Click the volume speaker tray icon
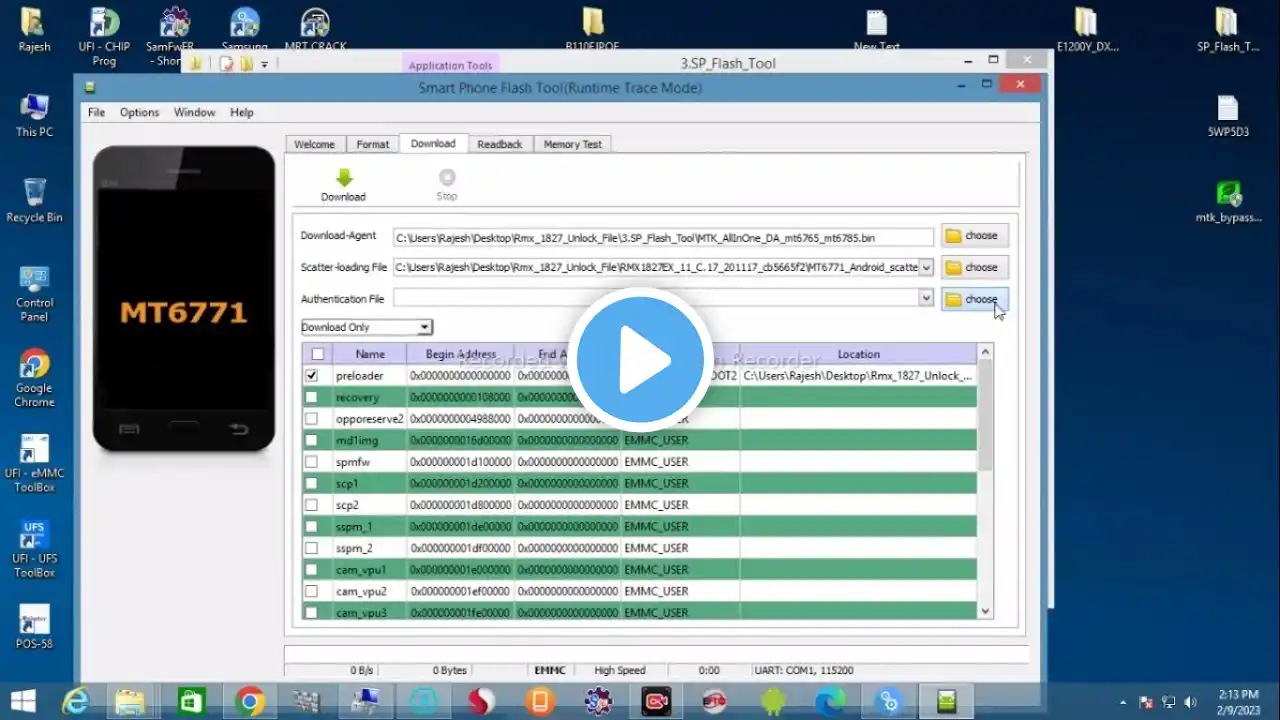 pos(1190,702)
